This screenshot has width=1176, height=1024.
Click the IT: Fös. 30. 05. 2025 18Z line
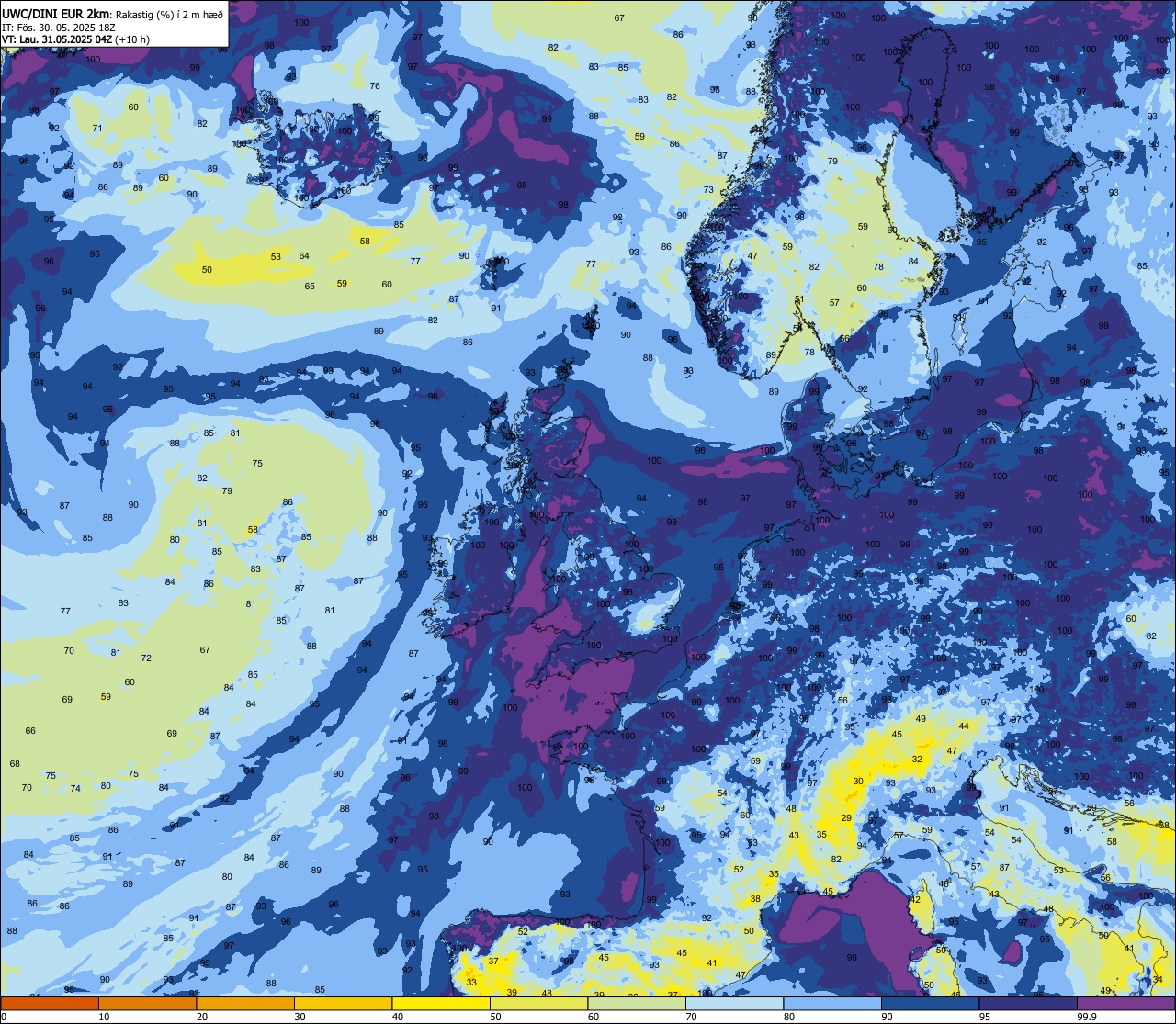pos(58,27)
